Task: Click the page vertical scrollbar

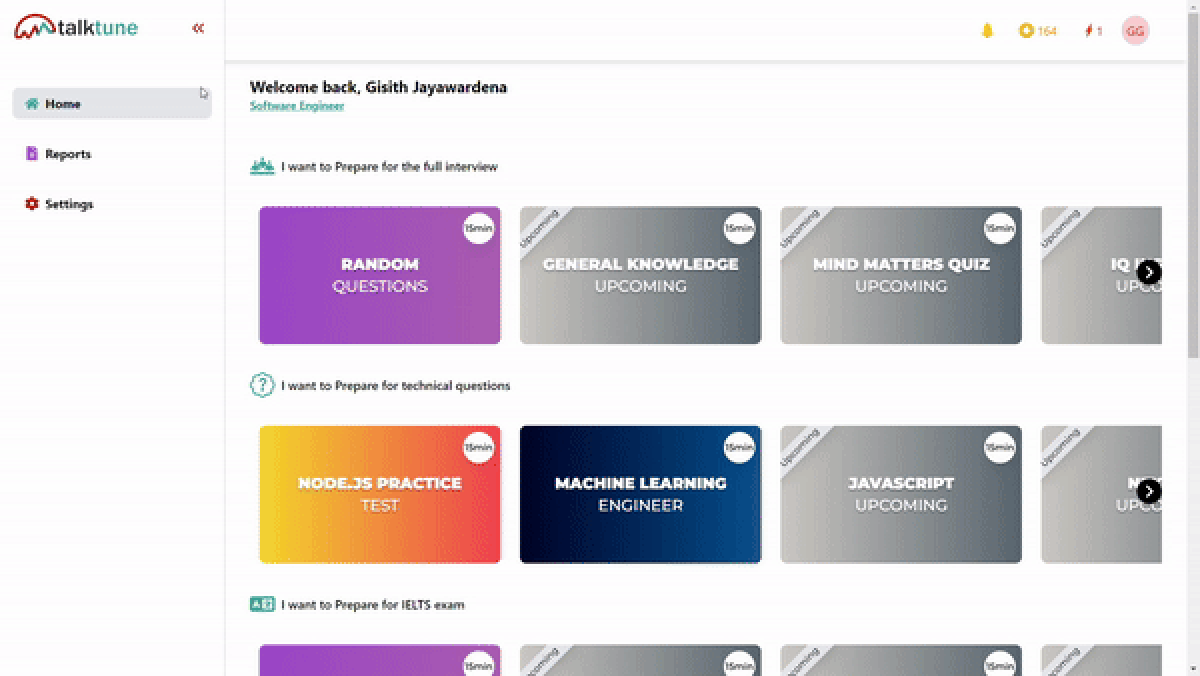Action: (x=1192, y=200)
